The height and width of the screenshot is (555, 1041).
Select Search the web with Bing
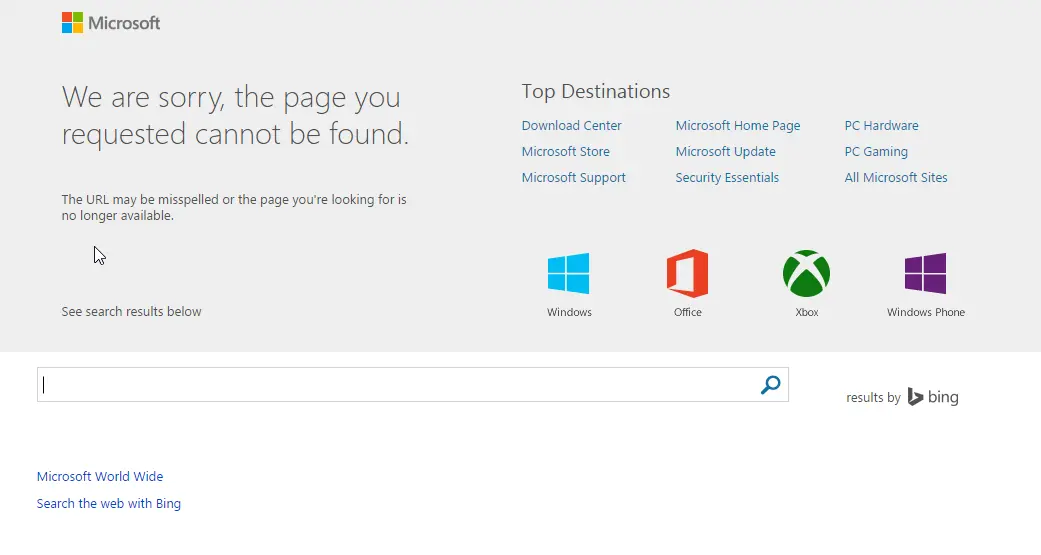[109, 504]
